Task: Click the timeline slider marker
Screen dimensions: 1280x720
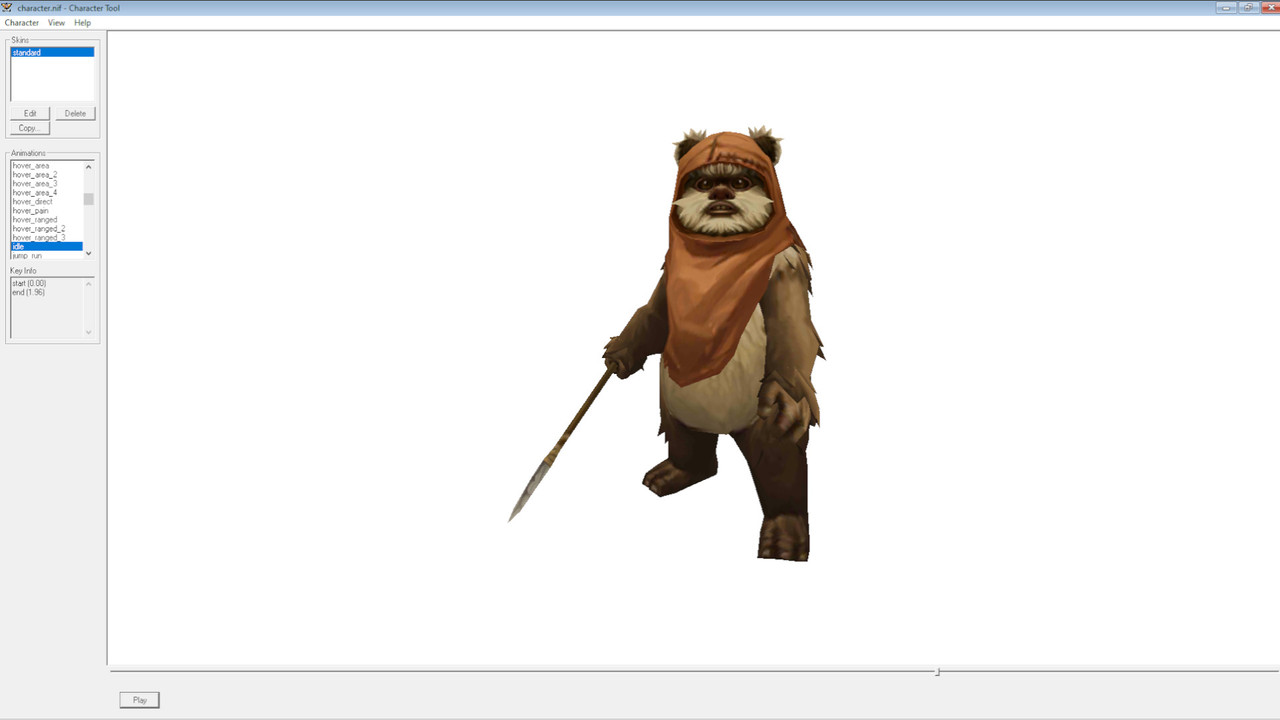Action: coord(937,672)
